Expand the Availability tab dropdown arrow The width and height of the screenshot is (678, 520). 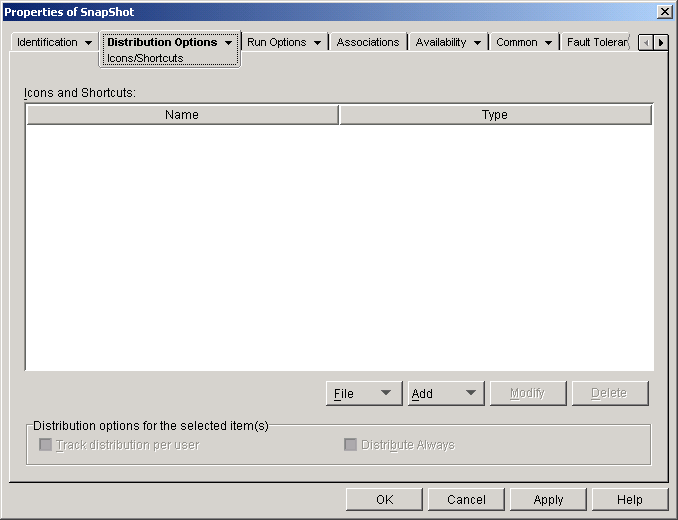coord(477,43)
